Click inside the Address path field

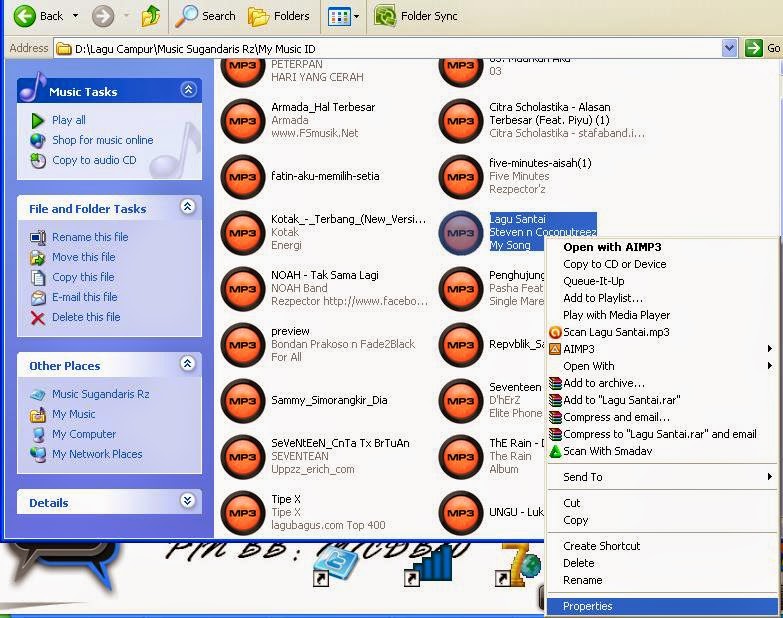(x=387, y=48)
